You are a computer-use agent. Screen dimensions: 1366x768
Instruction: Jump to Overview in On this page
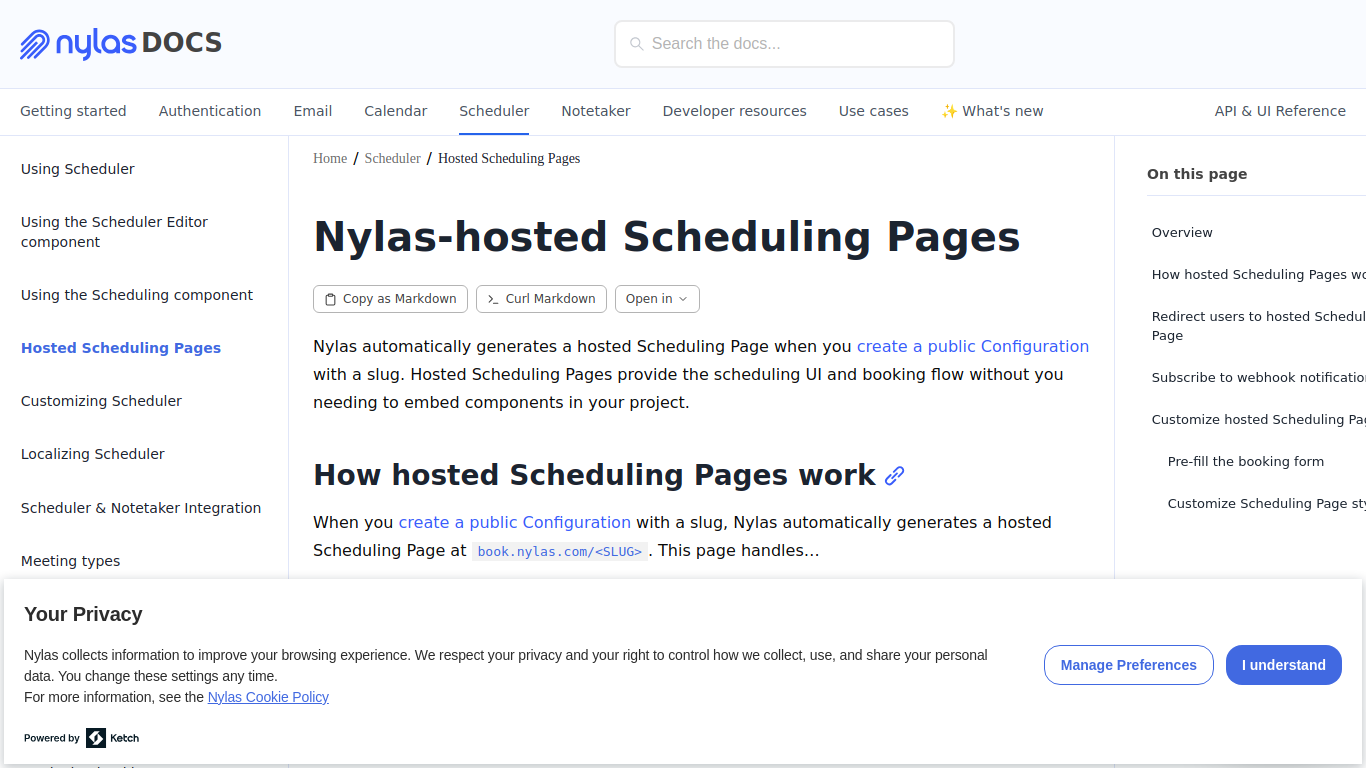(x=1182, y=232)
